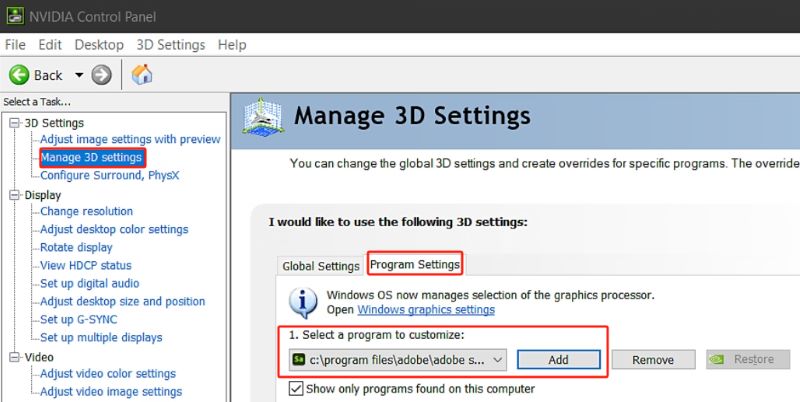Click the Manage 3D Settings header icon
This screenshot has height=402, width=800.
263,116
